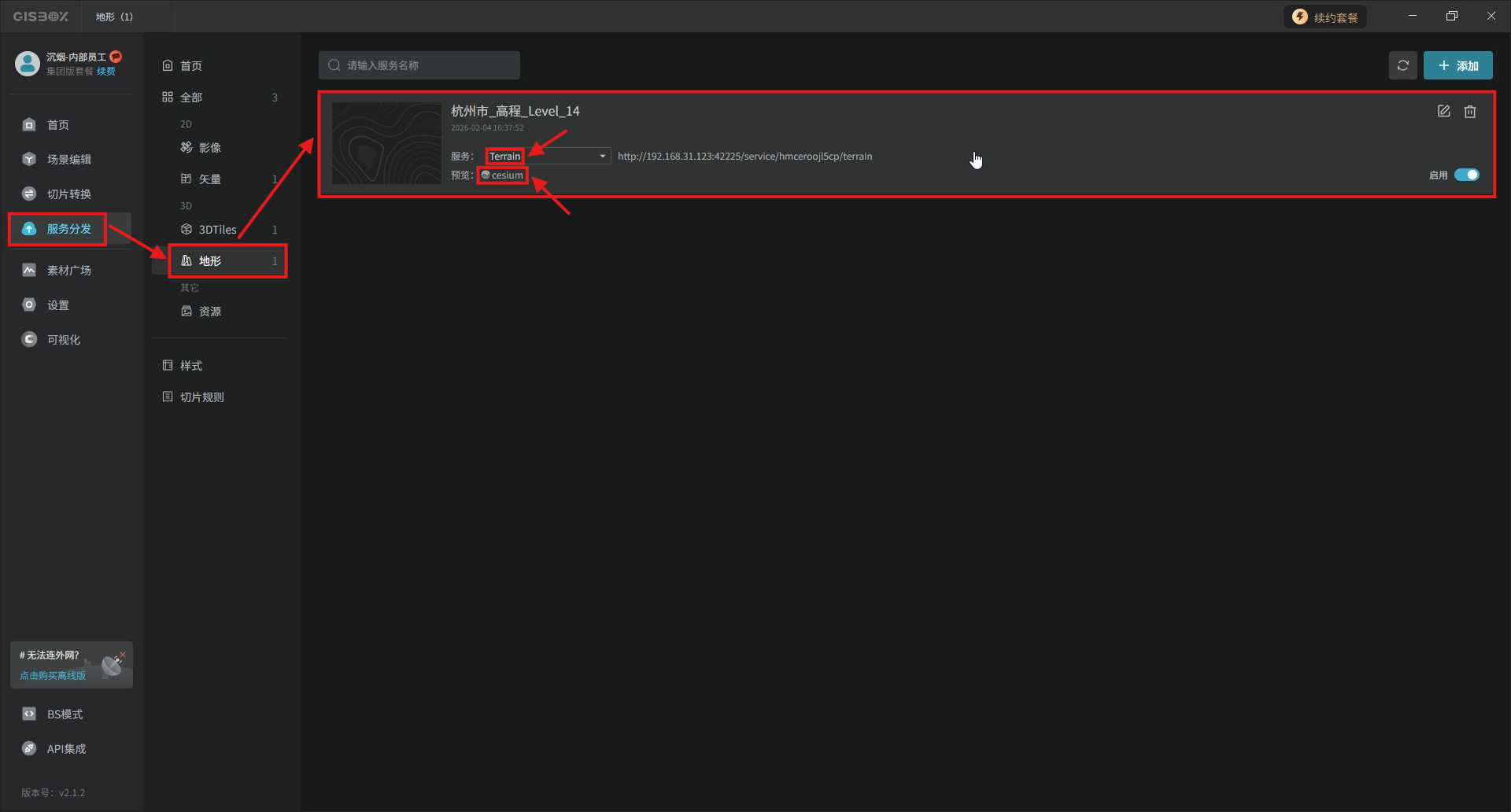Switch to the 地形 (1) tab
Viewport: 1511px width, 812px height.
pyautogui.click(x=114, y=17)
